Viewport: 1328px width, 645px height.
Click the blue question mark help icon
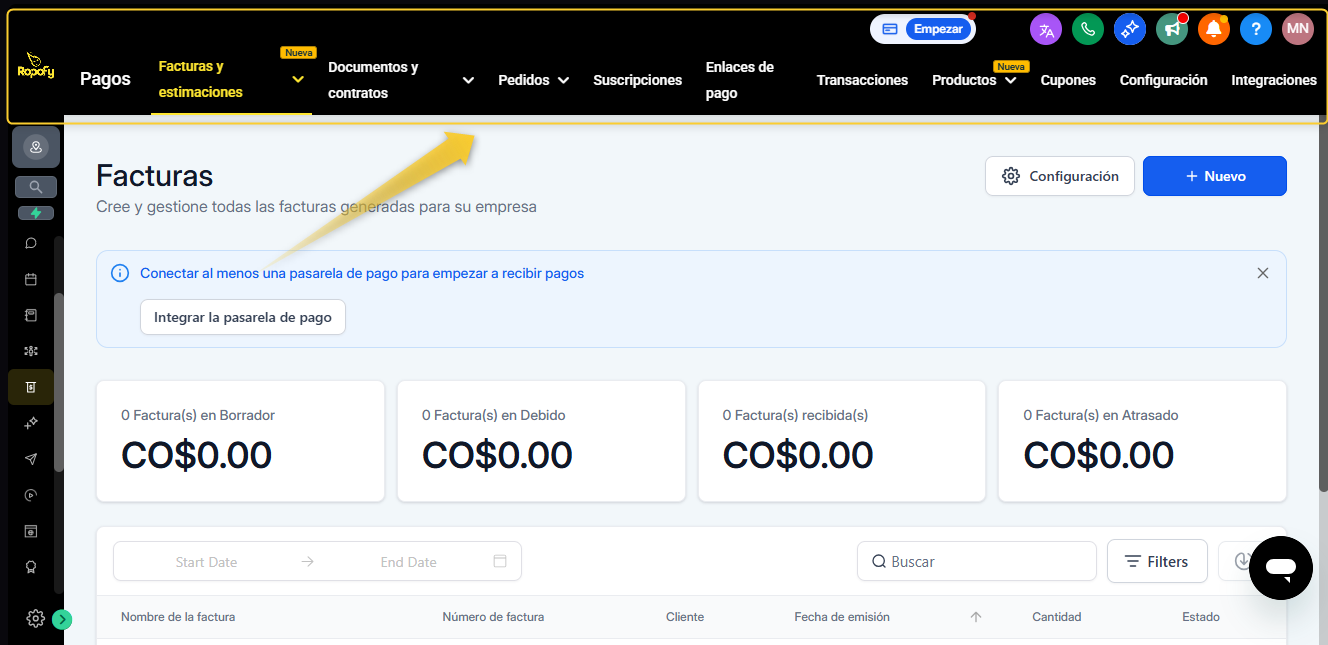tap(1256, 29)
